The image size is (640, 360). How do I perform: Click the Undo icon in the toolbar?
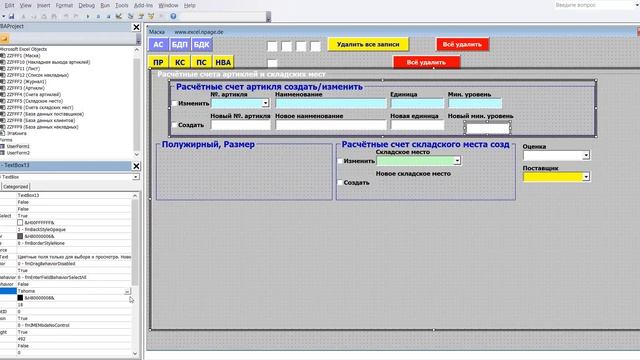coord(66,16)
